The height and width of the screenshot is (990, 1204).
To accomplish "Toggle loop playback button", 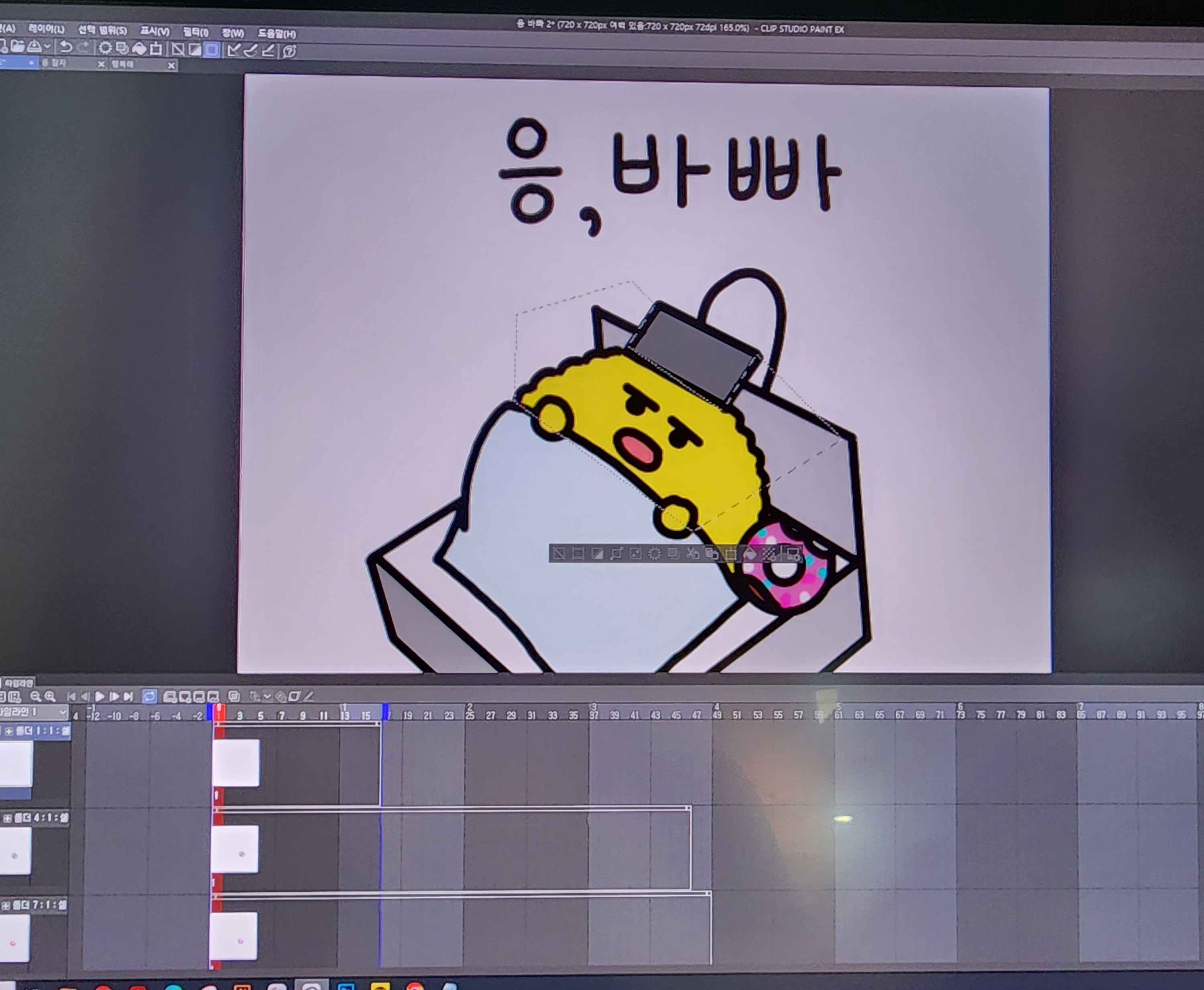I will (x=150, y=696).
